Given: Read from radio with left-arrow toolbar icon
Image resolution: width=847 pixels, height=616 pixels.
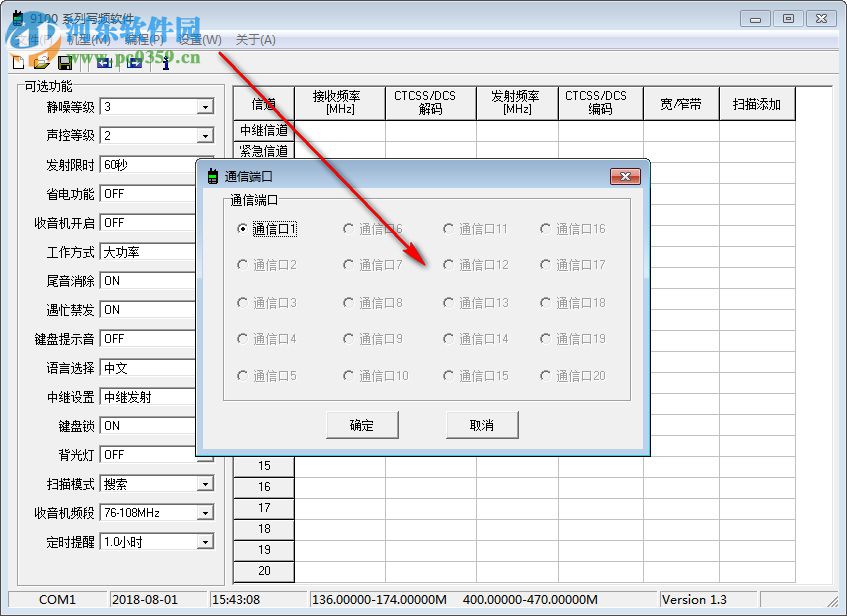Looking at the screenshot, I should coord(104,63).
